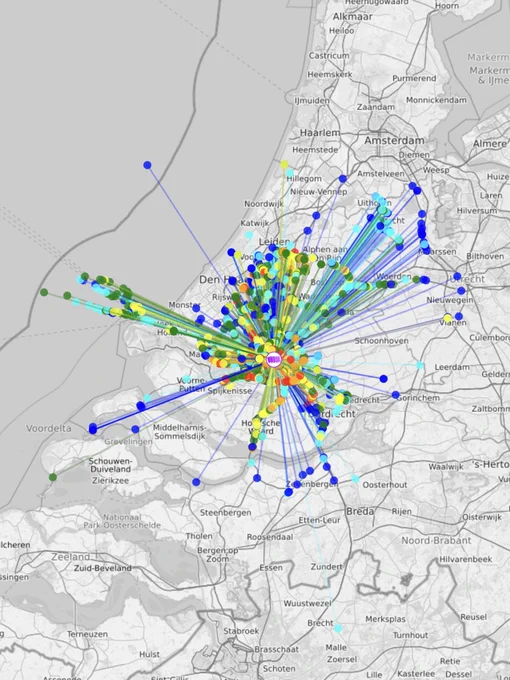This screenshot has height=680, width=510.
Task: Select the green dot nearest Zierikzee
Action: click(x=52, y=477)
